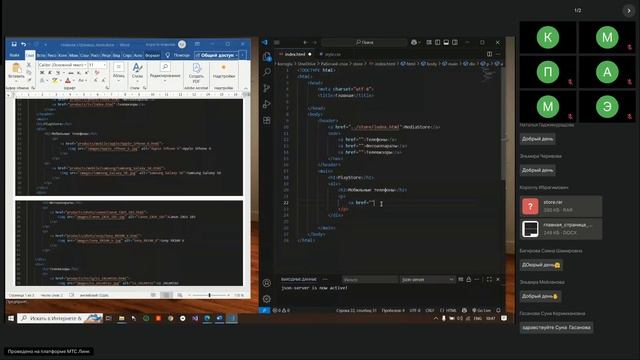
Task: Open the Format (Формат) ribbon tab
Action: click(153, 55)
